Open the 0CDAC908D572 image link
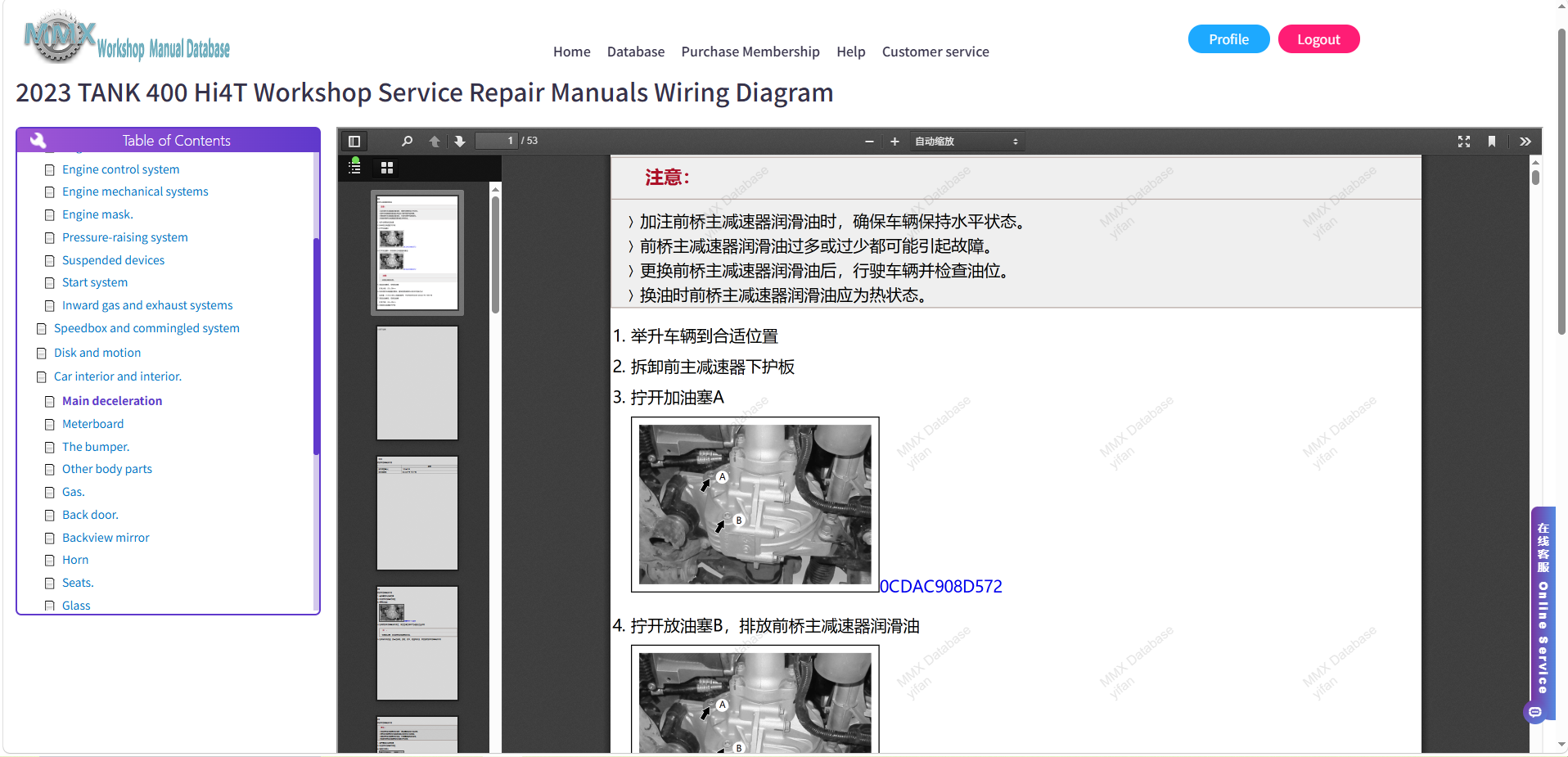Image resolution: width=1568 pixels, height=757 pixels. pos(940,586)
